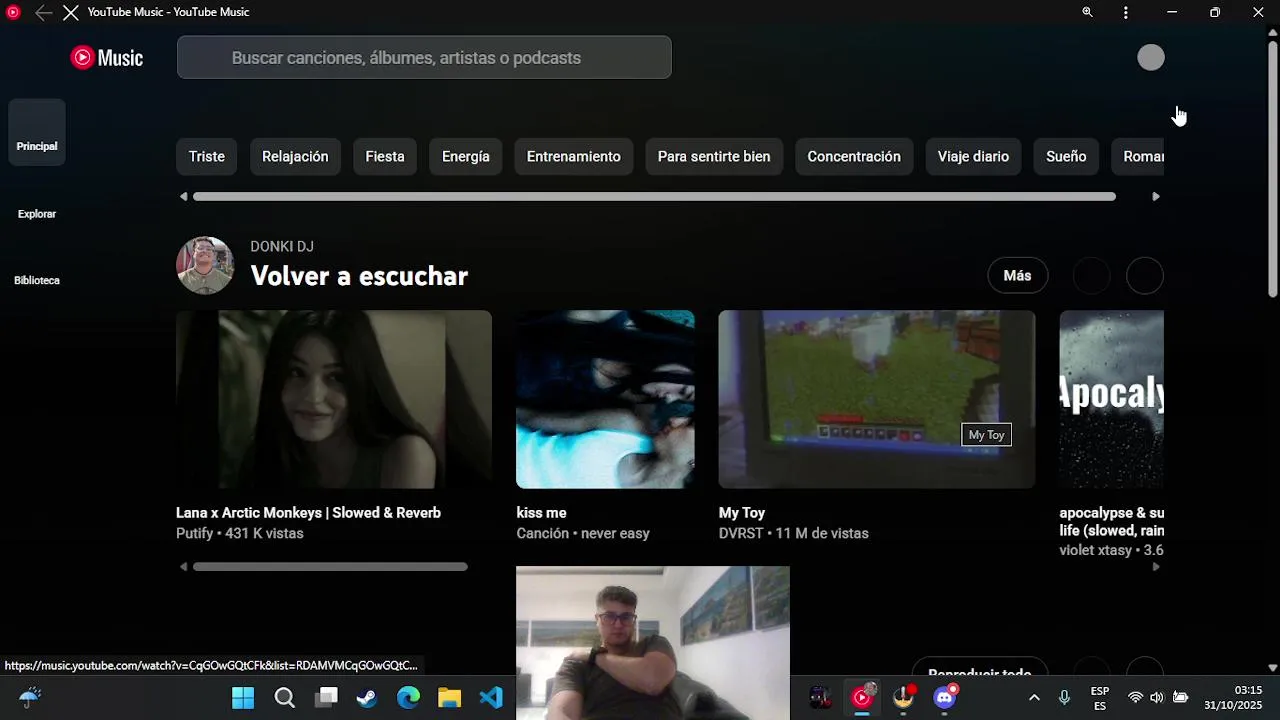Viewport: 1280px width, 720px height.
Task: Click left arrow of chips scrollbar
Action: (183, 197)
